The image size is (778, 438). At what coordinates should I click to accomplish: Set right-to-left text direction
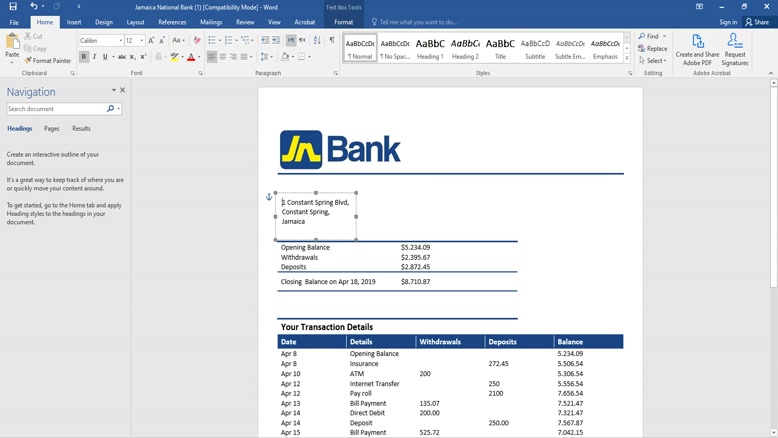pyautogui.click(x=302, y=41)
